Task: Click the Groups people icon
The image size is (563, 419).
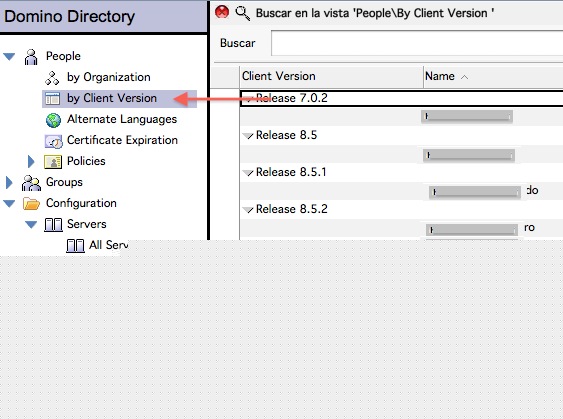Action: [31, 183]
